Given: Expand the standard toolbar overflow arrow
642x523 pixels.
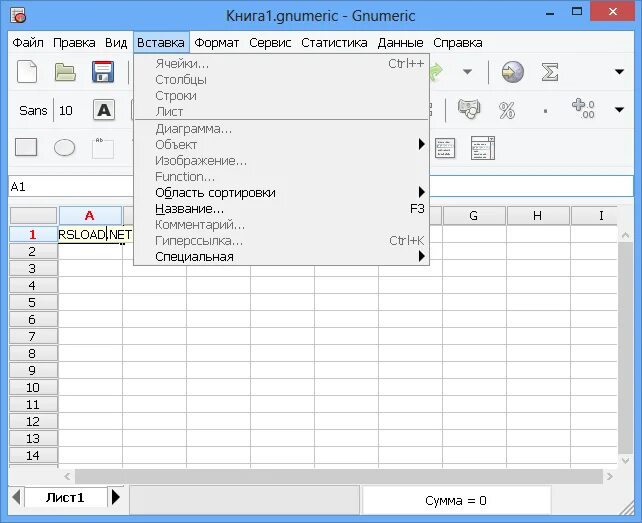Looking at the screenshot, I should click(x=619, y=72).
